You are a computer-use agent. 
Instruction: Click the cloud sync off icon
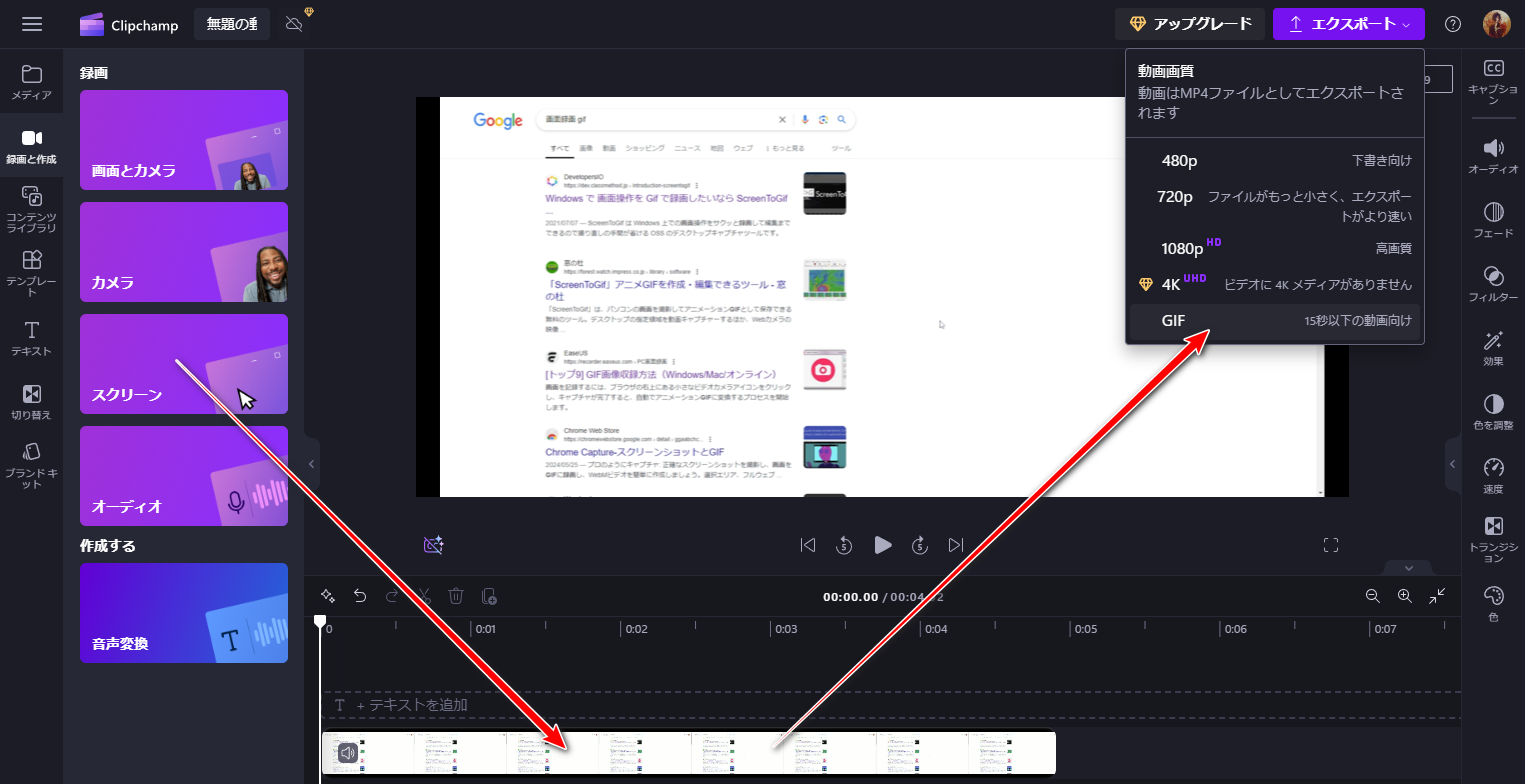coord(296,24)
